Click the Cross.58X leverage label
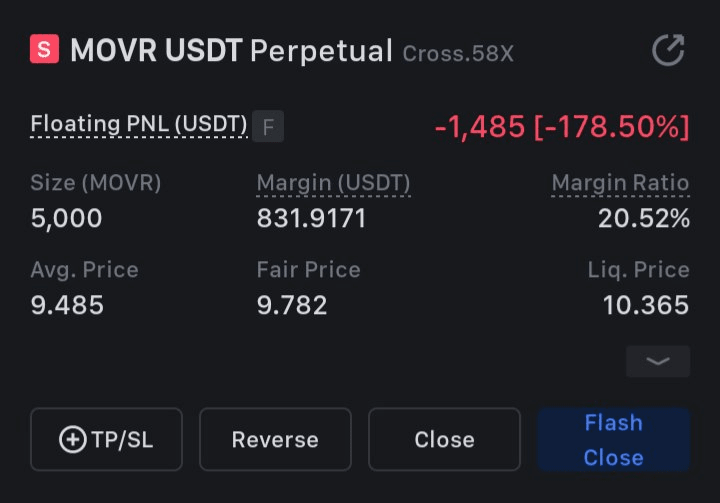720x503 pixels. [458, 52]
